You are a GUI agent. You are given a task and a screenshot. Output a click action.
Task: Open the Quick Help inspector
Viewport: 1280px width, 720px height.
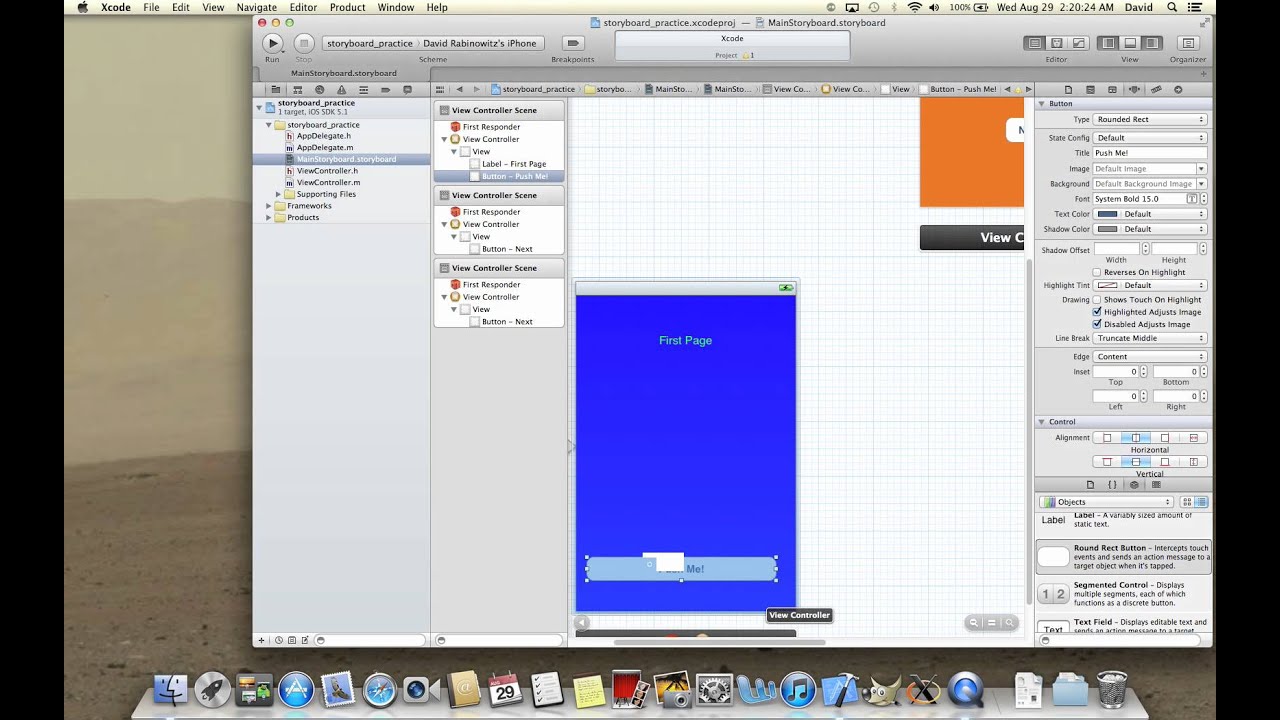tap(1090, 89)
